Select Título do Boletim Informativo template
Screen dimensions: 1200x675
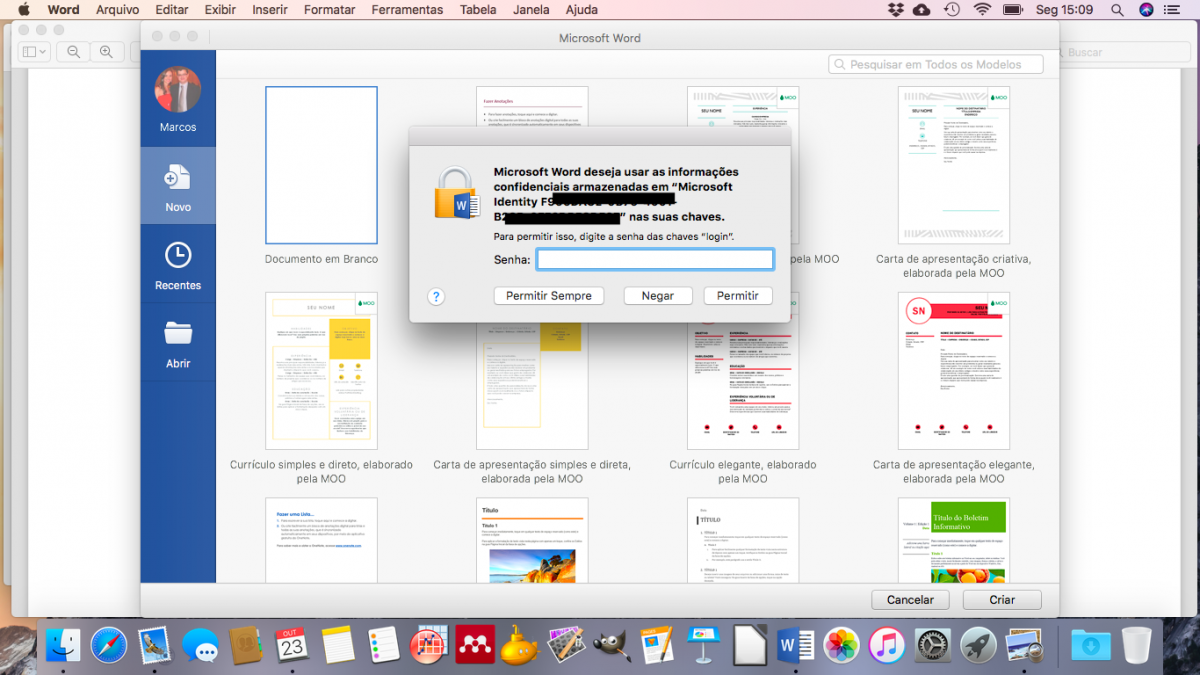tap(954, 540)
